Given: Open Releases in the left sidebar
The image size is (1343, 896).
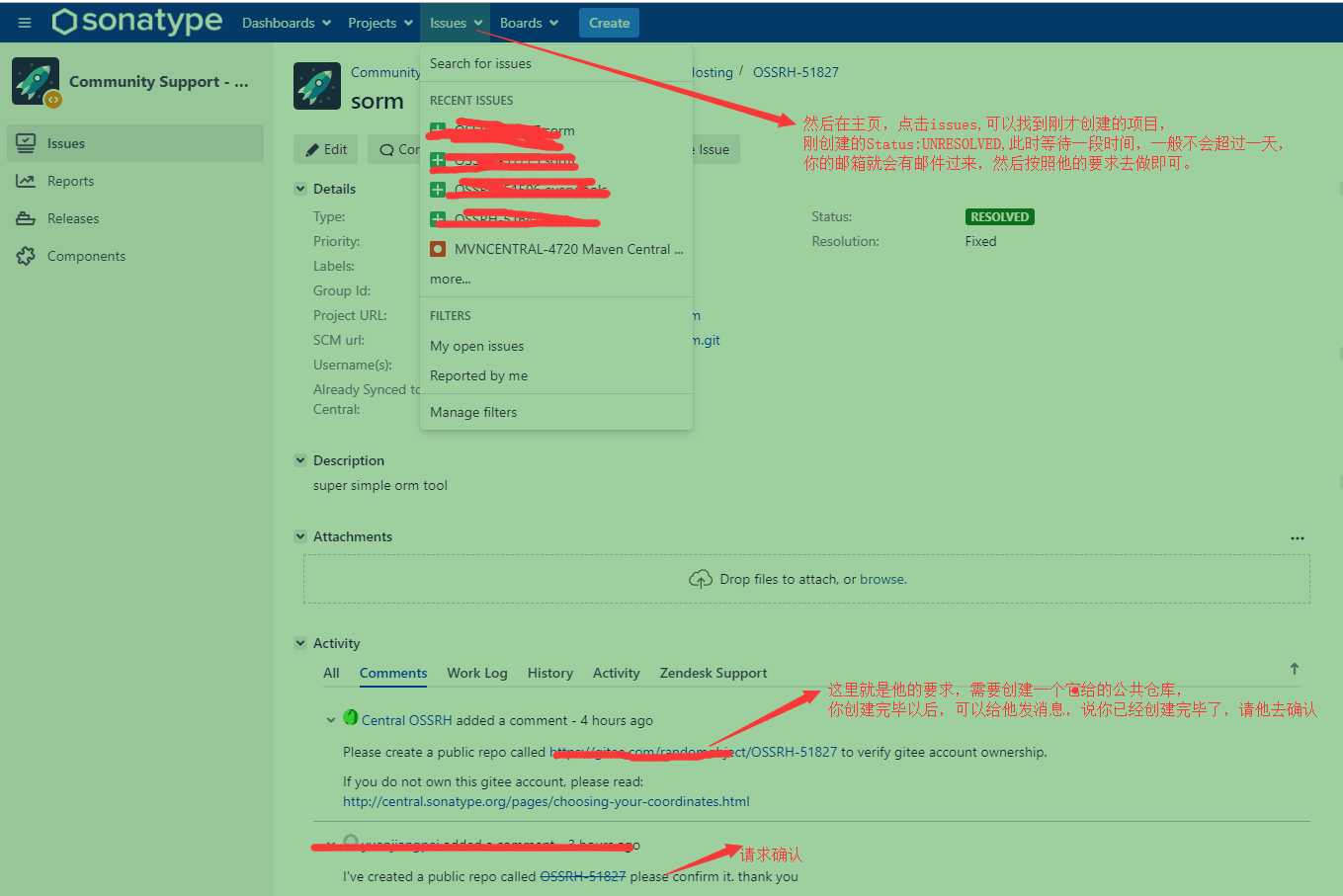Looking at the screenshot, I should click(x=134, y=218).
